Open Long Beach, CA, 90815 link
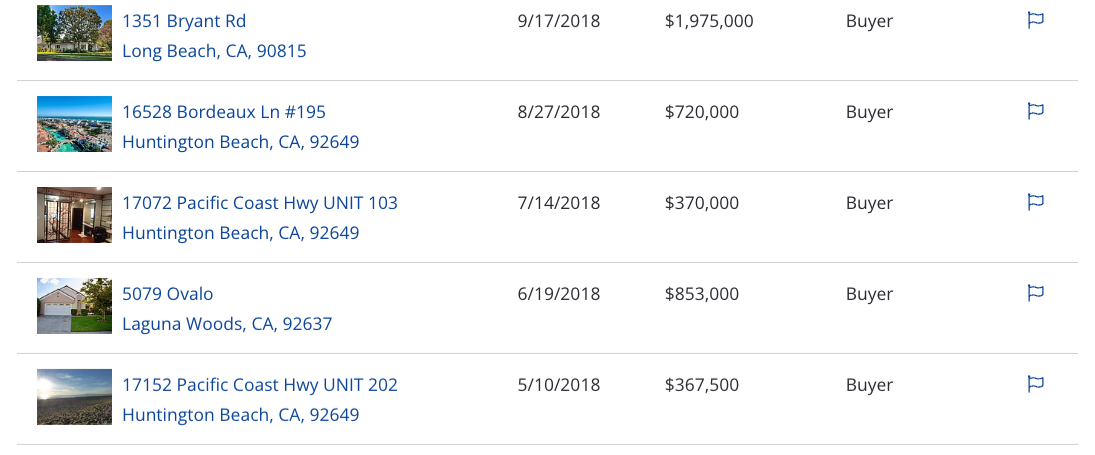Viewport: 1095px width, 455px height. click(214, 51)
